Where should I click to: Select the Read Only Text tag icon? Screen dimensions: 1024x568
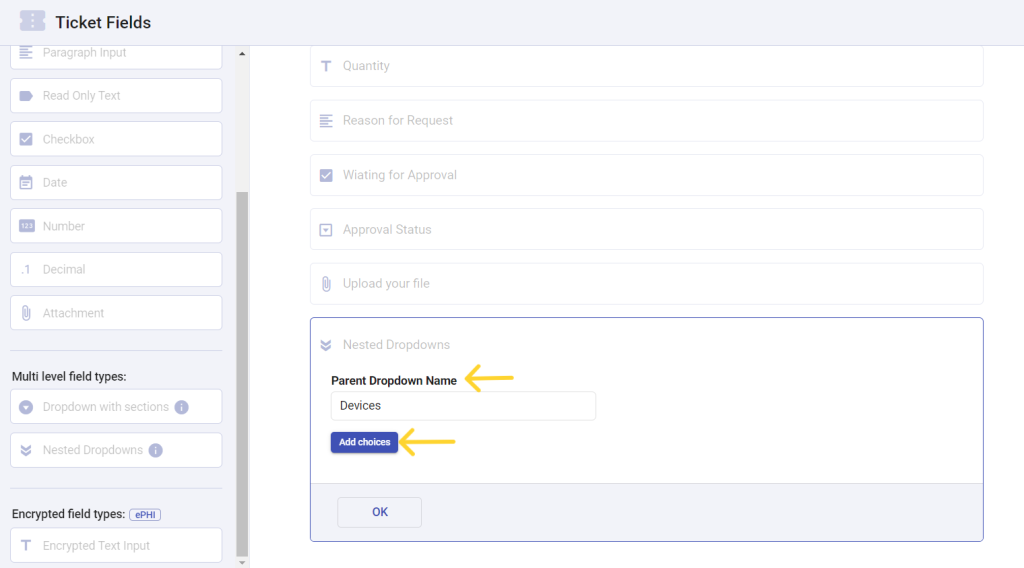pos(26,96)
